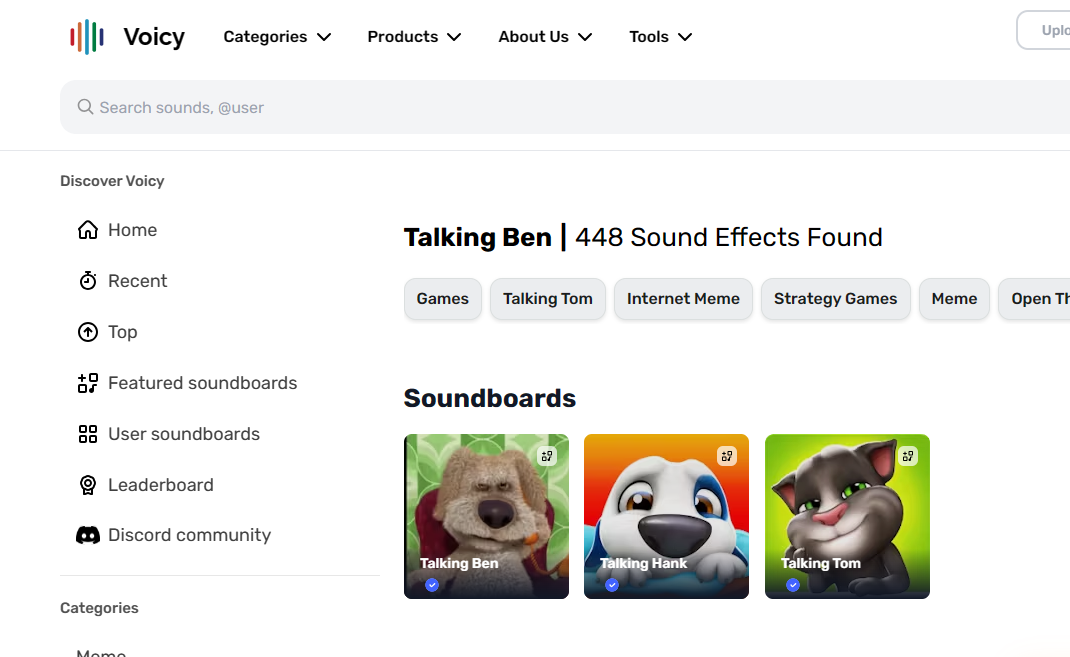Viewport: 1070px width, 657px height.
Task: Choose the Strategy Games tag
Action: click(x=835, y=299)
